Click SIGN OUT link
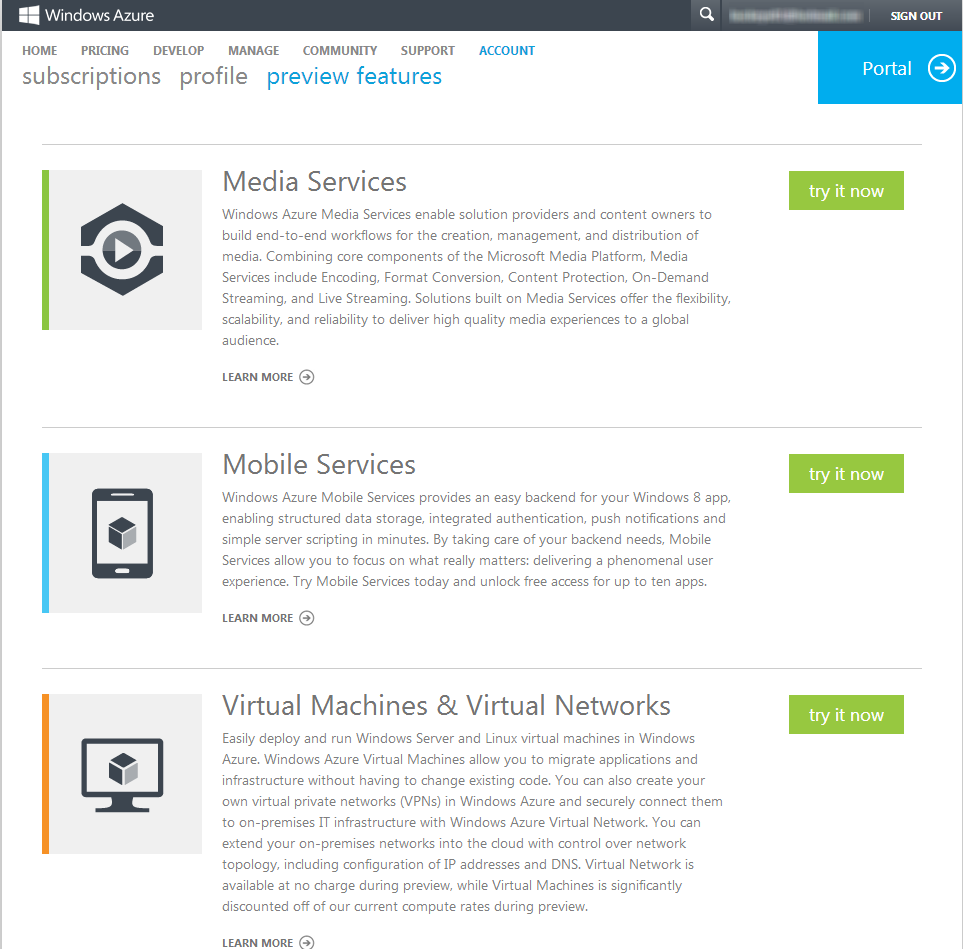The image size is (963, 949). click(916, 16)
